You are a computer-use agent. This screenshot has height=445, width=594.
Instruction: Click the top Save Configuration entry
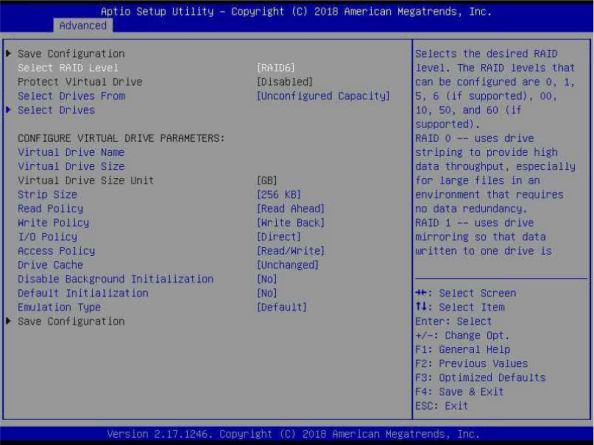(71, 54)
